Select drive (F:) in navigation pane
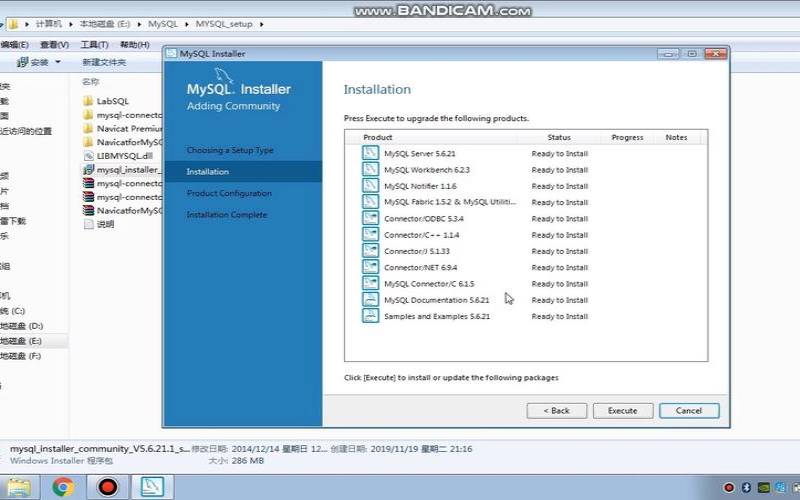 (x=21, y=356)
